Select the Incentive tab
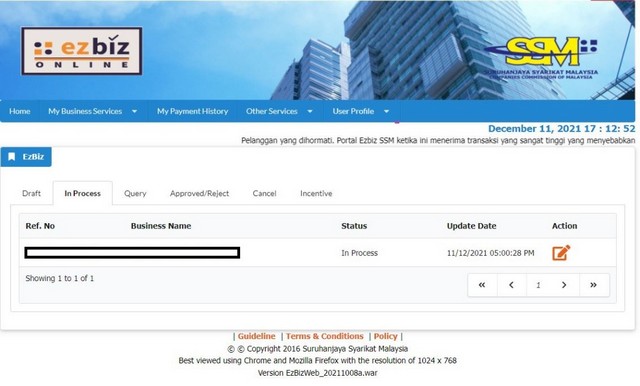Viewport: 640px width, 386px height. coord(316,193)
